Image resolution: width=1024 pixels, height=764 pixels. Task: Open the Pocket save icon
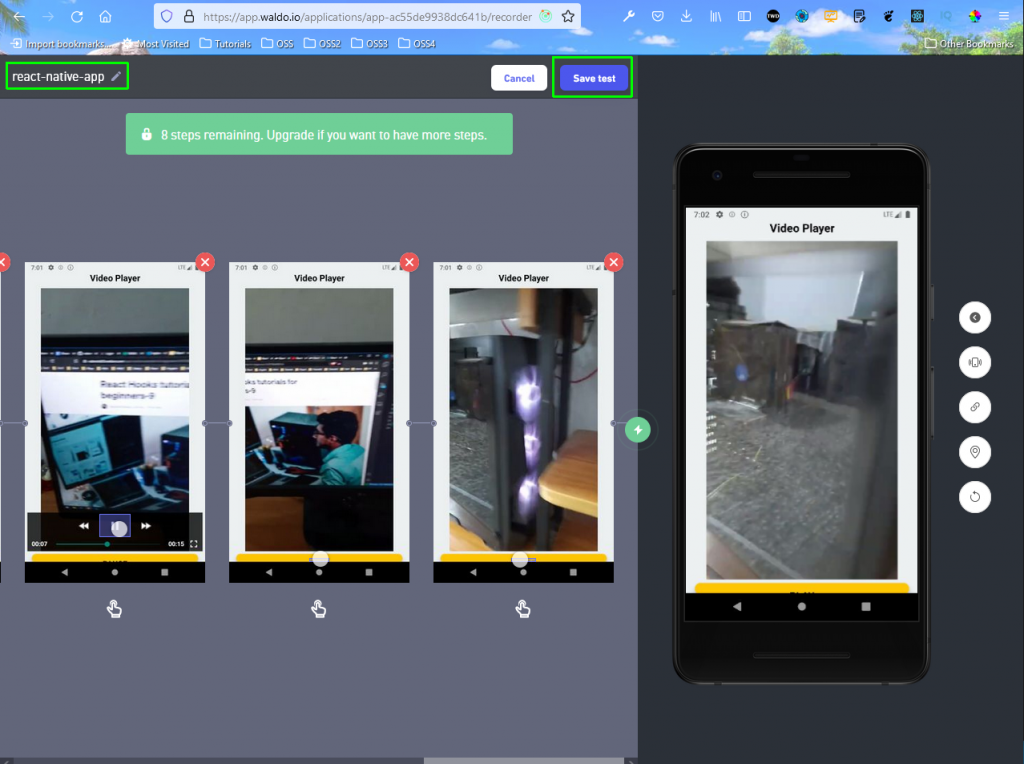pos(658,16)
